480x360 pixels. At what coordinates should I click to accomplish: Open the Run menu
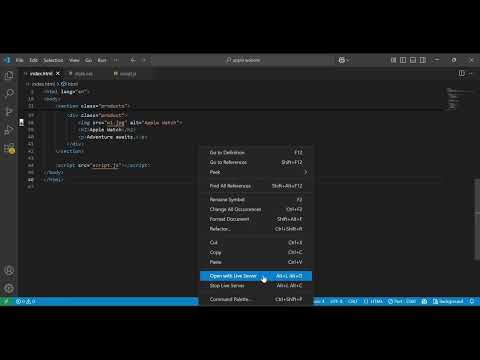click(102, 60)
